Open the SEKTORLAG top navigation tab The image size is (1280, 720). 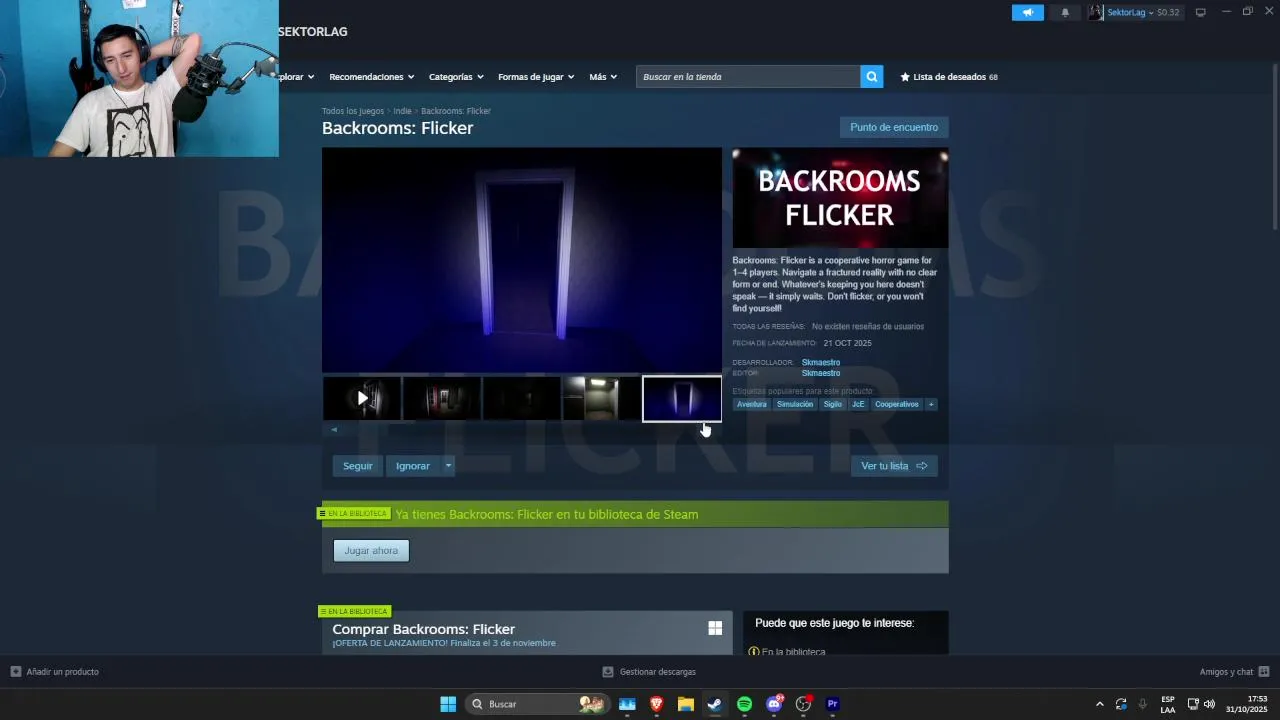pos(313,32)
